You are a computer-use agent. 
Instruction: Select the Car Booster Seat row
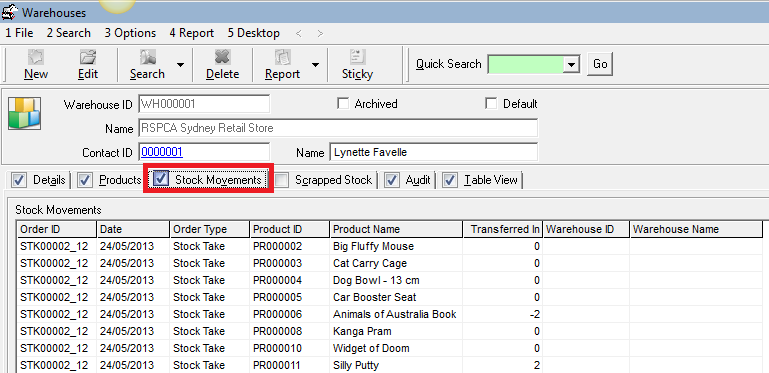click(390, 297)
